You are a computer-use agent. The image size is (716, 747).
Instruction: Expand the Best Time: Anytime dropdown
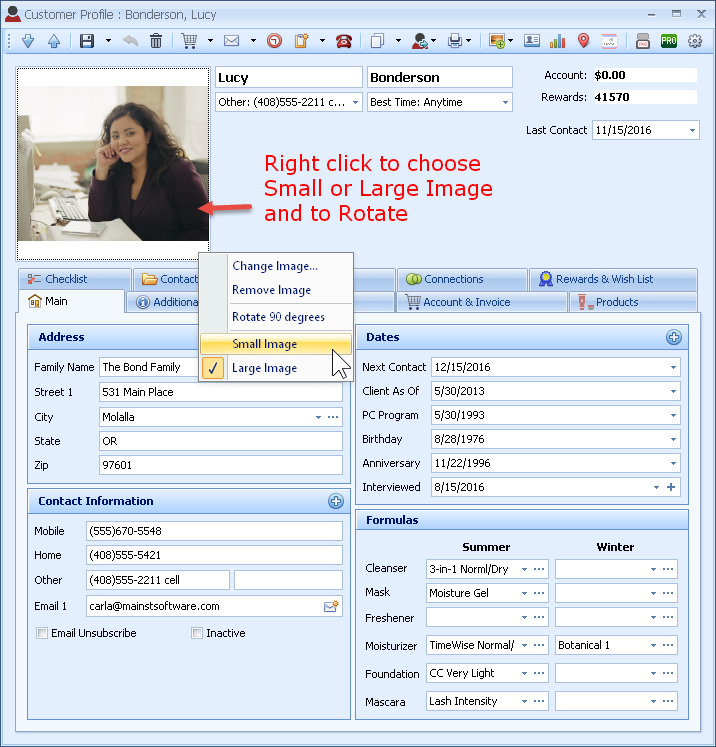505,102
